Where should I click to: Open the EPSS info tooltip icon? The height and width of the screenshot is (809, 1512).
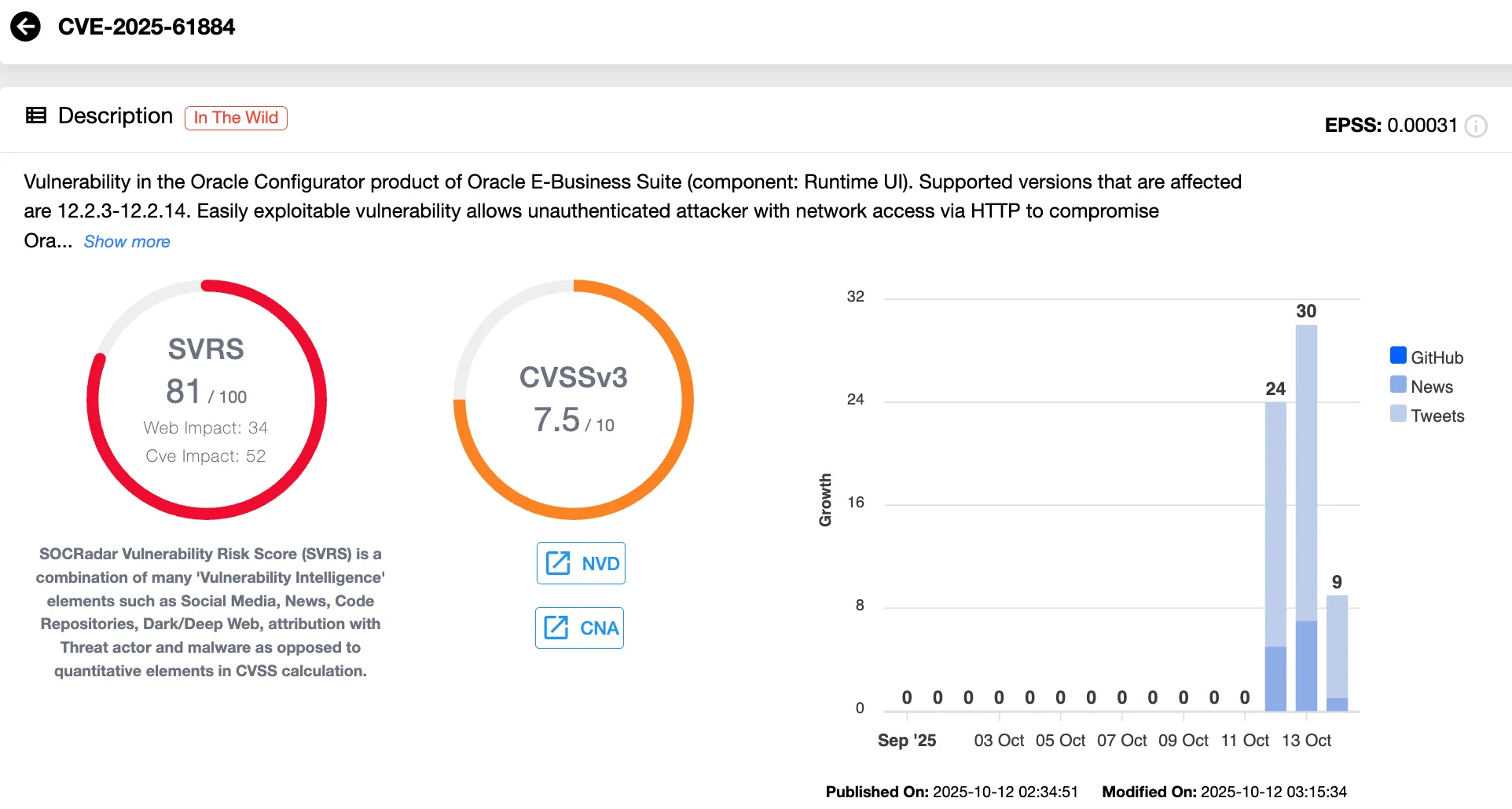coord(1476,126)
